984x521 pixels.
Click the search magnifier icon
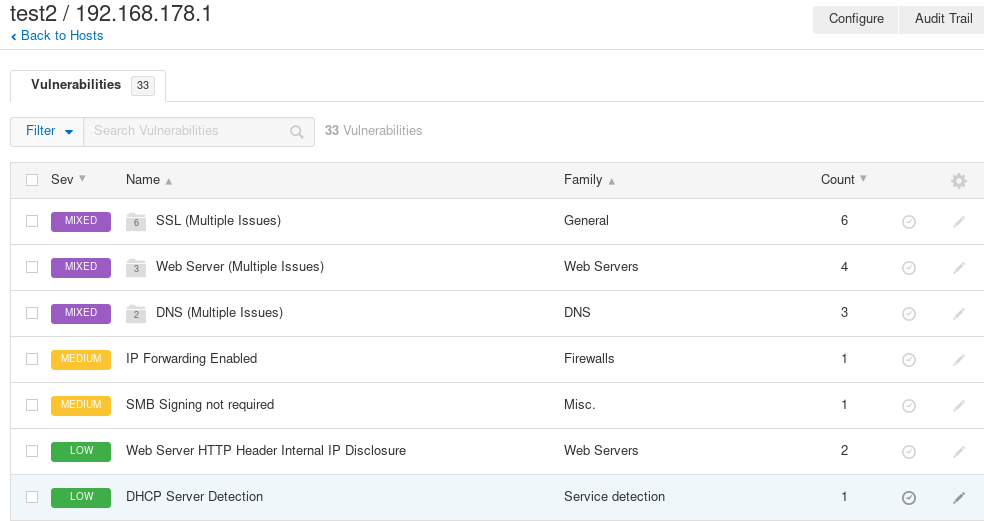pos(297,131)
